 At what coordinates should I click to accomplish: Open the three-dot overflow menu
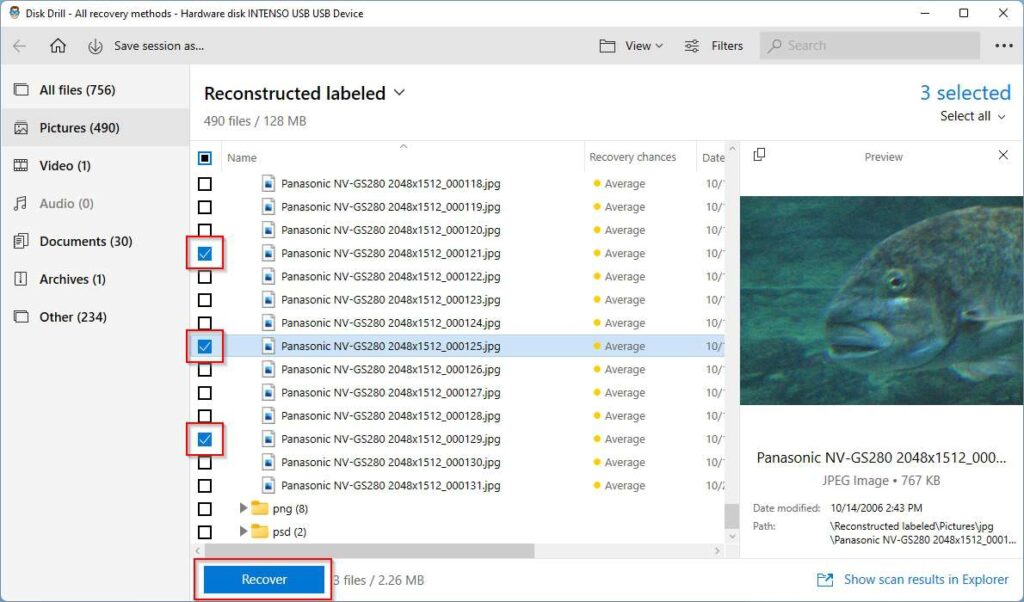click(1003, 46)
